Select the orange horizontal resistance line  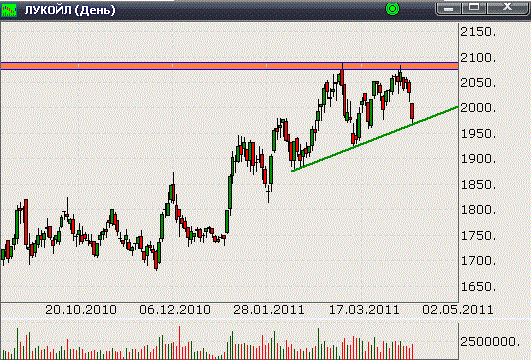pyautogui.click(x=229, y=66)
